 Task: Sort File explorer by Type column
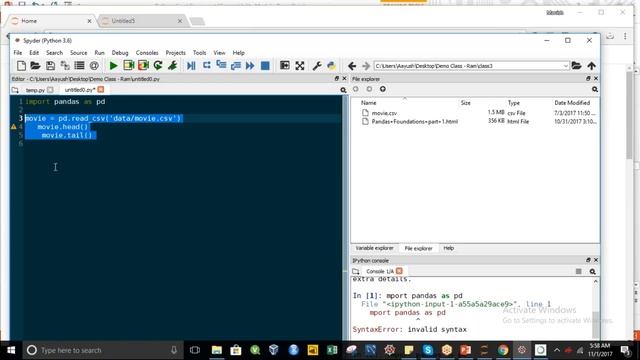click(513, 103)
